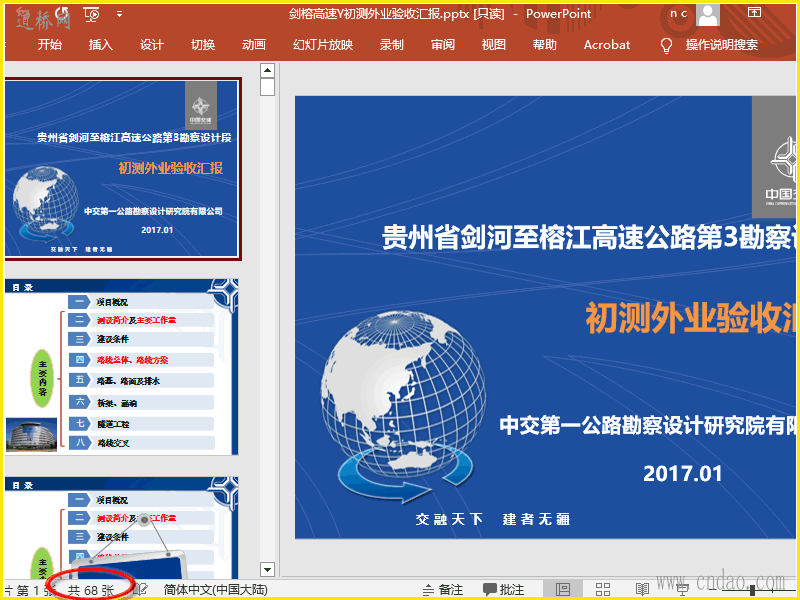Click thumbnail pane scroll up arrow
The image size is (800, 600).
point(267,70)
